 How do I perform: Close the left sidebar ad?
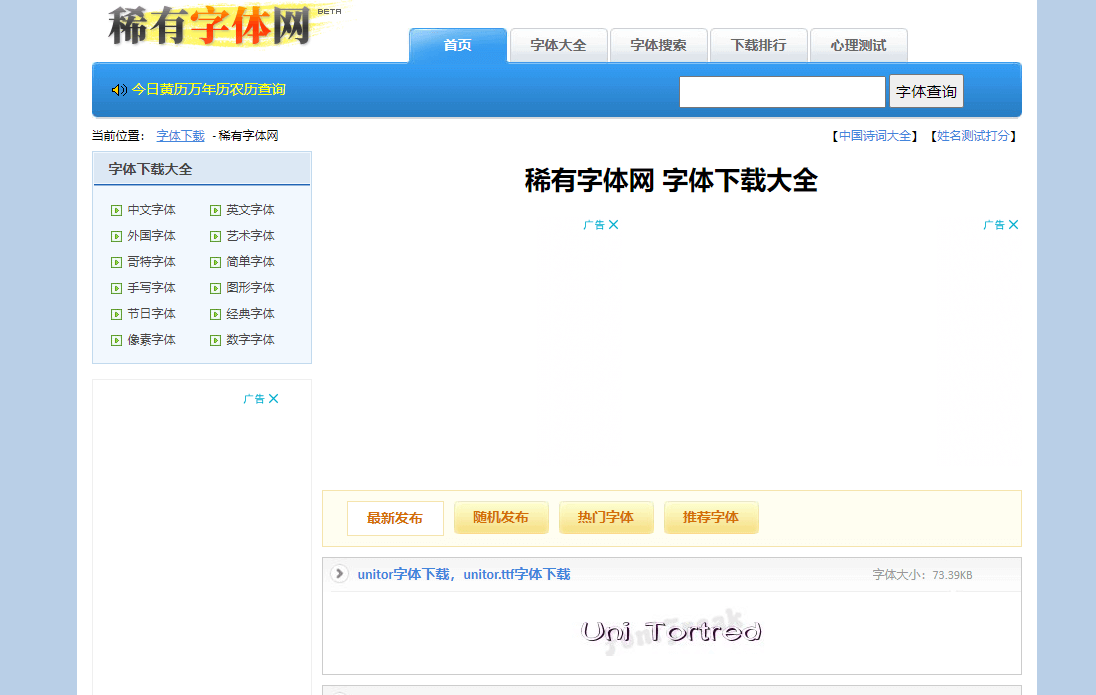[274, 399]
